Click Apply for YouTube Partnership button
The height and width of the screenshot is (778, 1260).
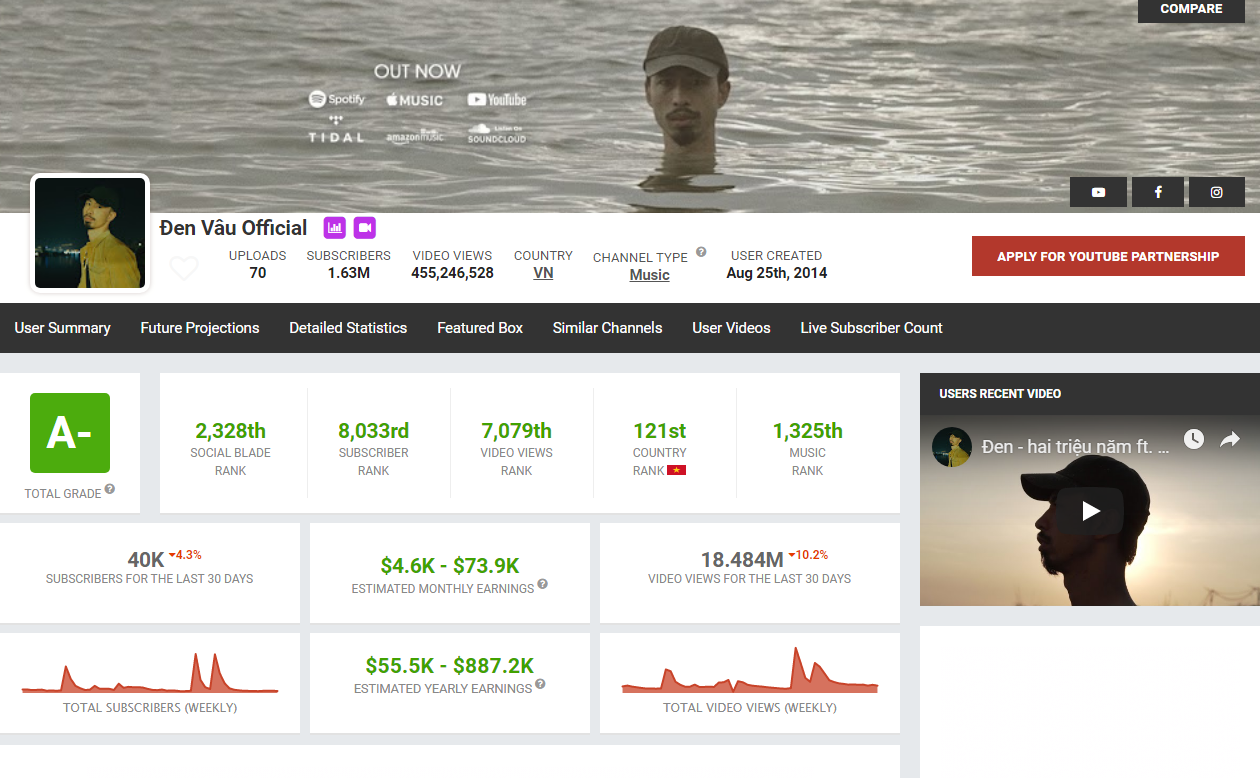1108,256
